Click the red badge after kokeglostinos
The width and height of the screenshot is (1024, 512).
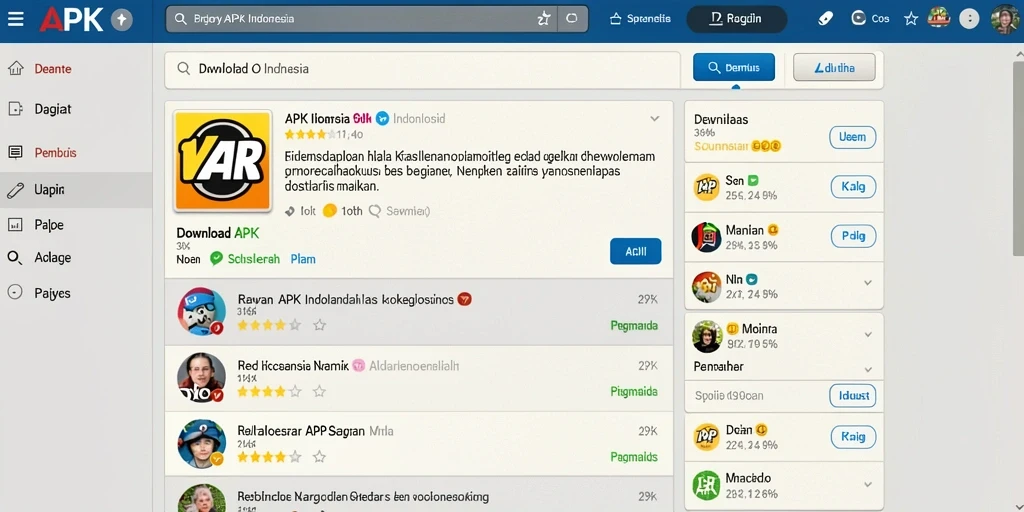(464, 299)
